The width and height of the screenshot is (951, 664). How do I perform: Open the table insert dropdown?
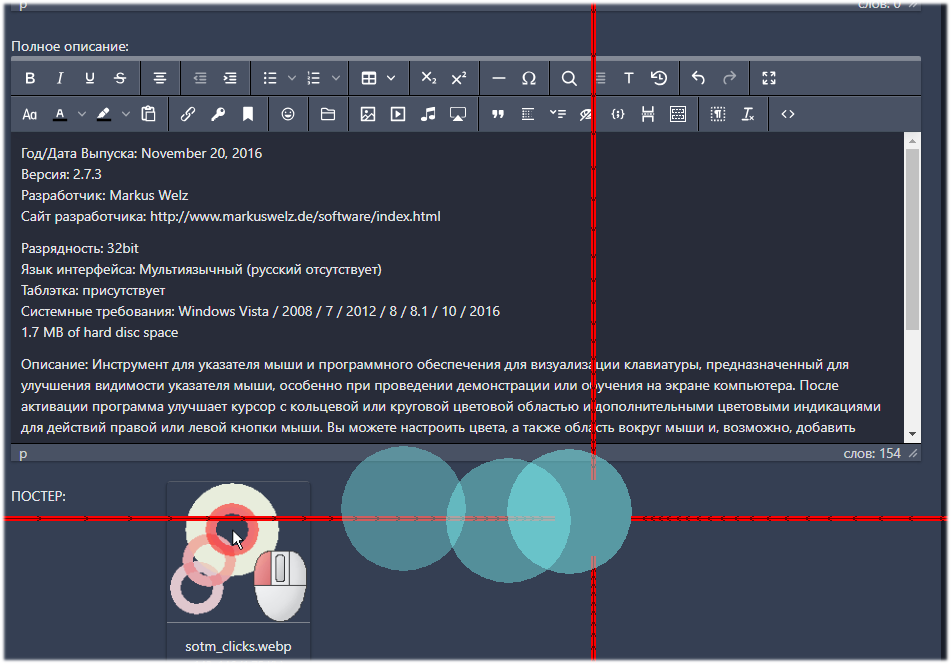(390, 78)
